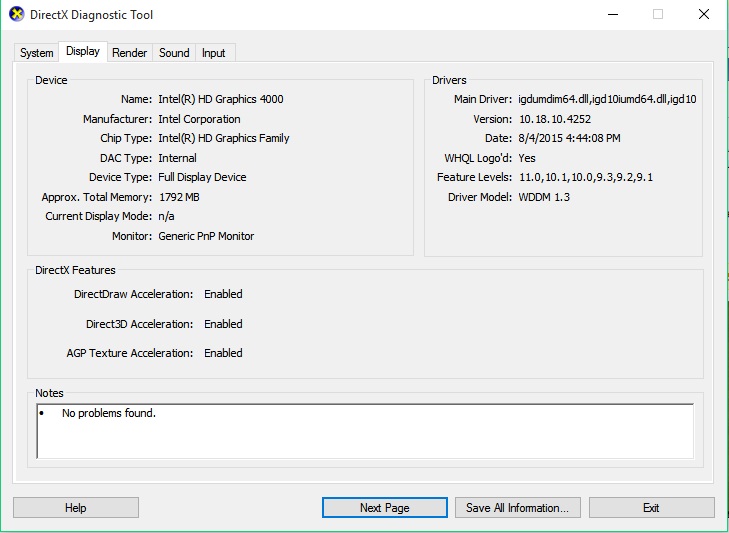Click feature levels '11.0,10.1,10.0,9.3,9.2,9.1'
This screenshot has width=729, height=533.
(586, 177)
